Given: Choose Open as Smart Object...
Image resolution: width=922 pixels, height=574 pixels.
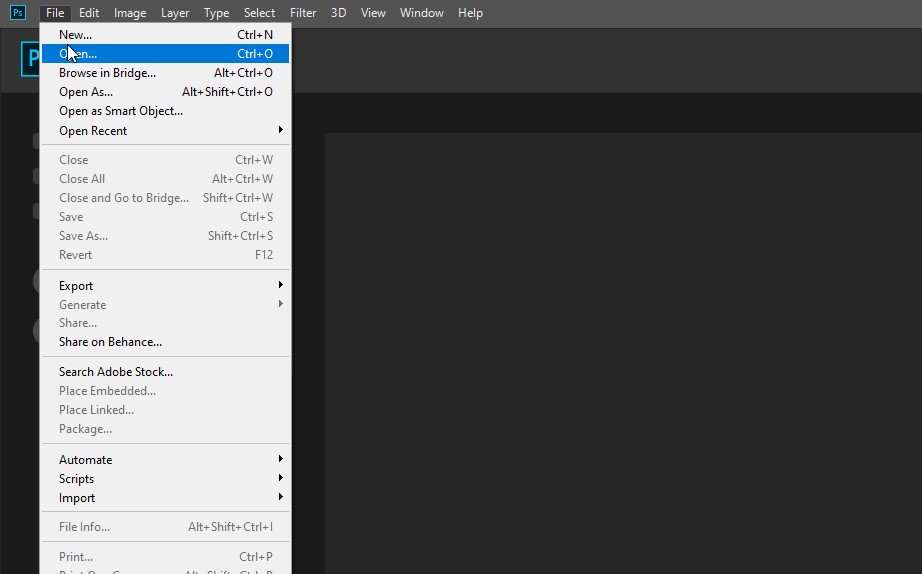Looking at the screenshot, I should point(165,111).
